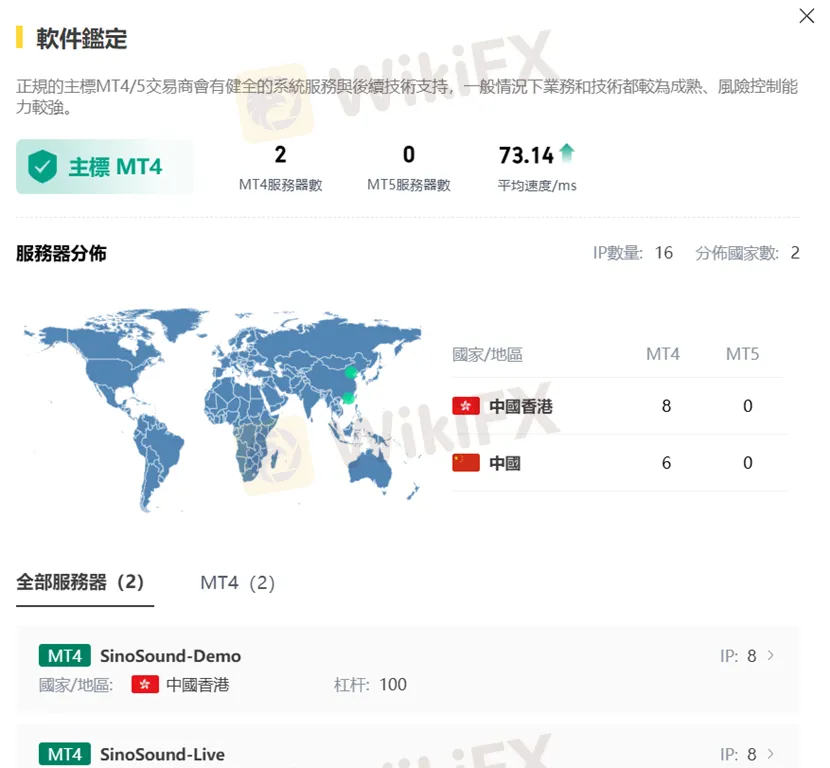
Task: Click the MT4 column header
Action: click(663, 354)
